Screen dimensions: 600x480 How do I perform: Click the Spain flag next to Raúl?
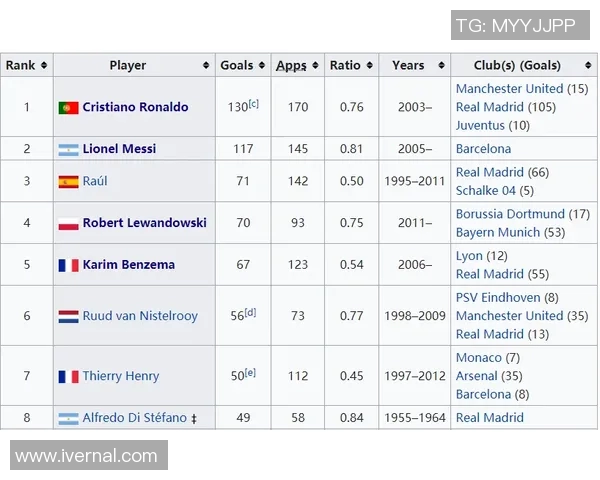point(68,182)
